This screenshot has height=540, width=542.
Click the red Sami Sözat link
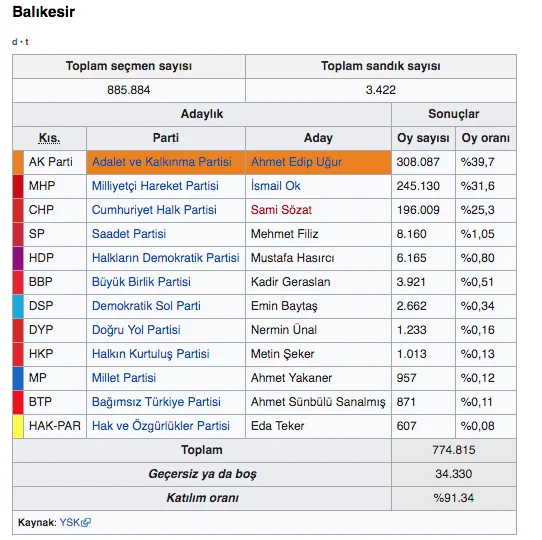(x=281, y=210)
